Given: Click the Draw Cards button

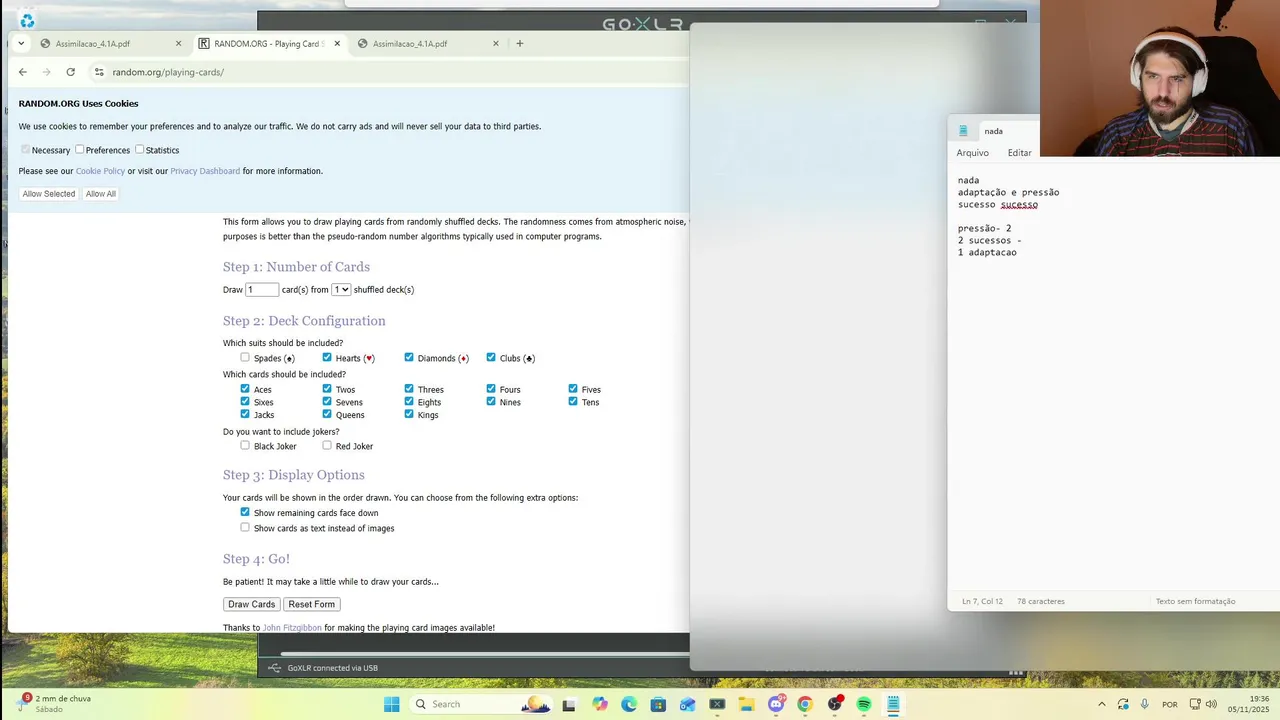Looking at the screenshot, I should (x=251, y=604).
